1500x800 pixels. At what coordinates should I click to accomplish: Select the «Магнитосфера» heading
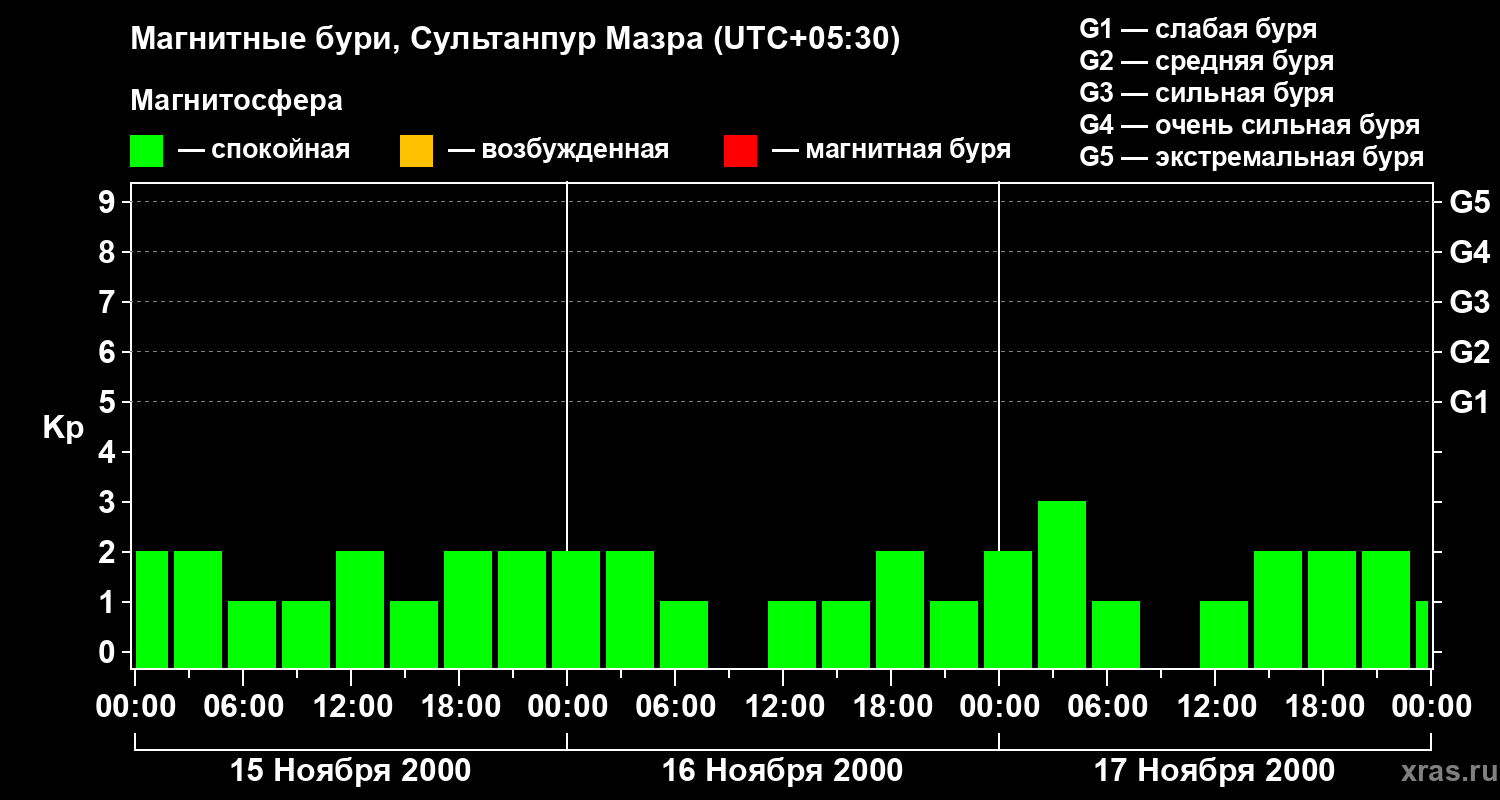coord(237,101)
